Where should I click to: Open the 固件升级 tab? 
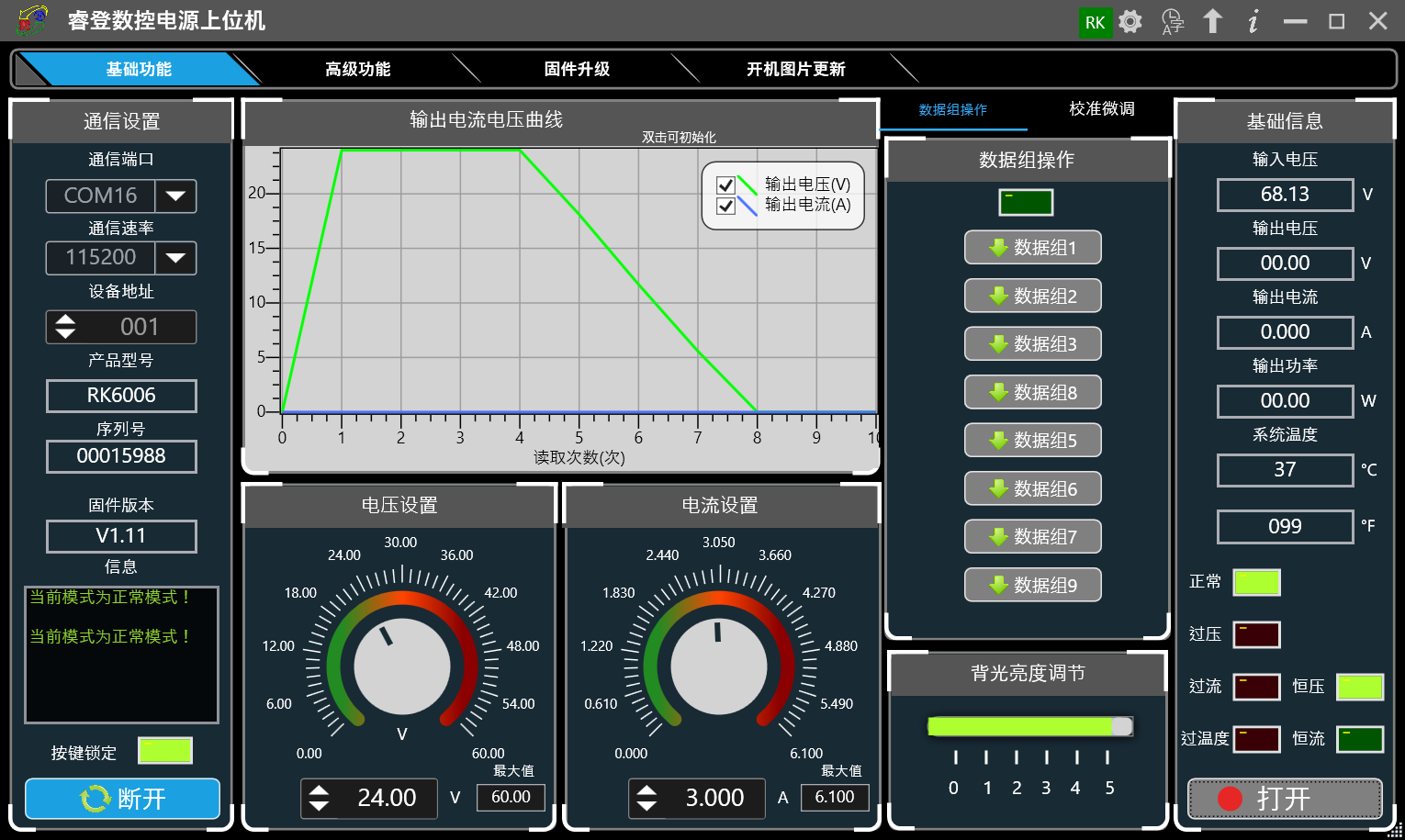577,69
